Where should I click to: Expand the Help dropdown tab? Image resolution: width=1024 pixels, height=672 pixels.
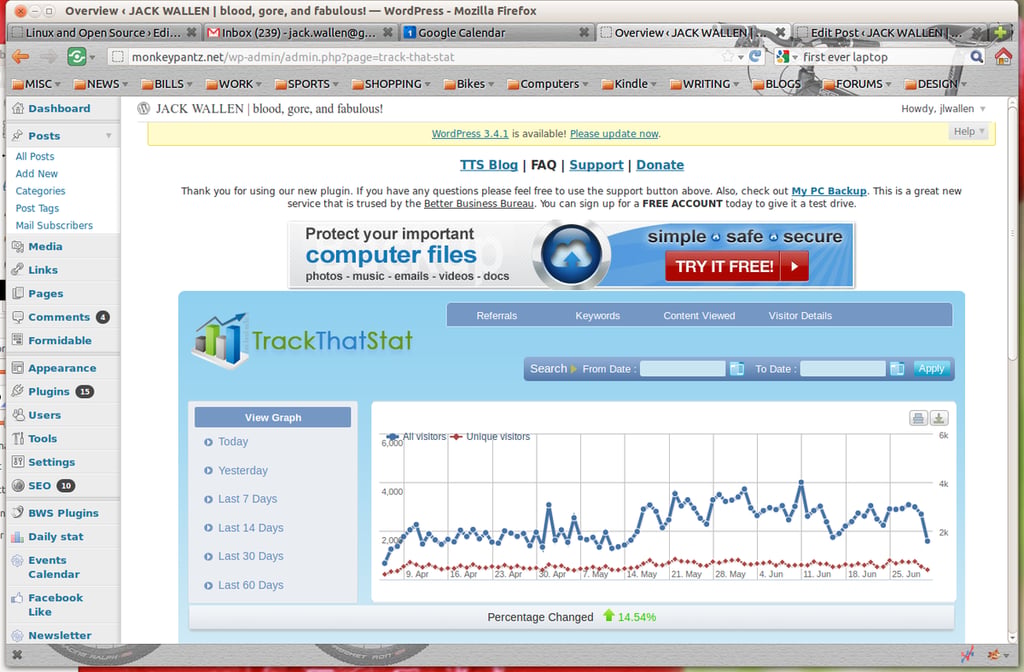968,131
